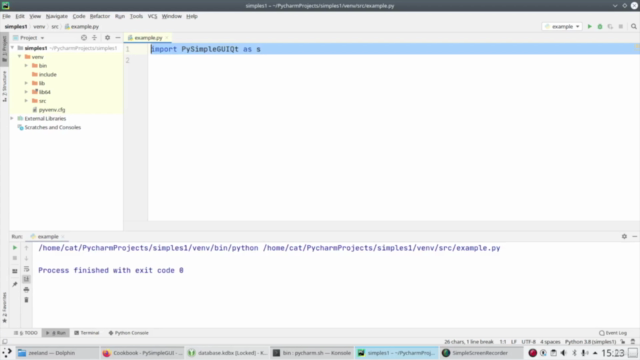Click Run with Coverage icon in toolbar
The width and height of the screenshot is (640, 360).
610,27
